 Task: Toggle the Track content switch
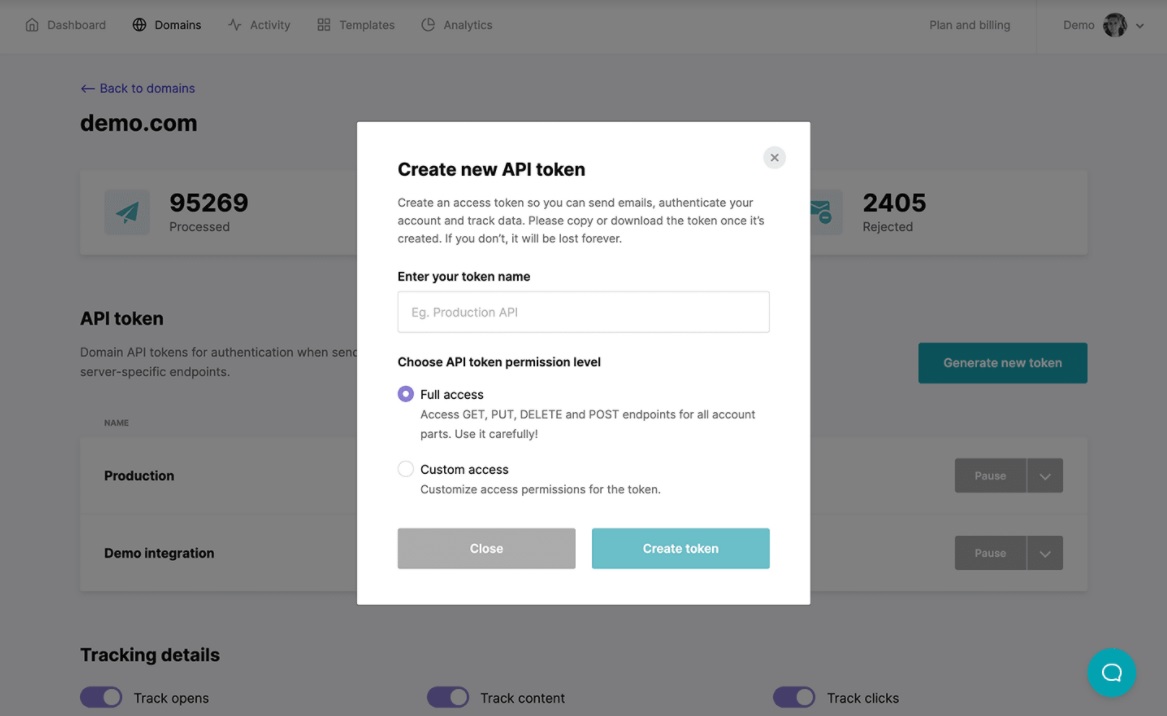[x=447, y=697]
